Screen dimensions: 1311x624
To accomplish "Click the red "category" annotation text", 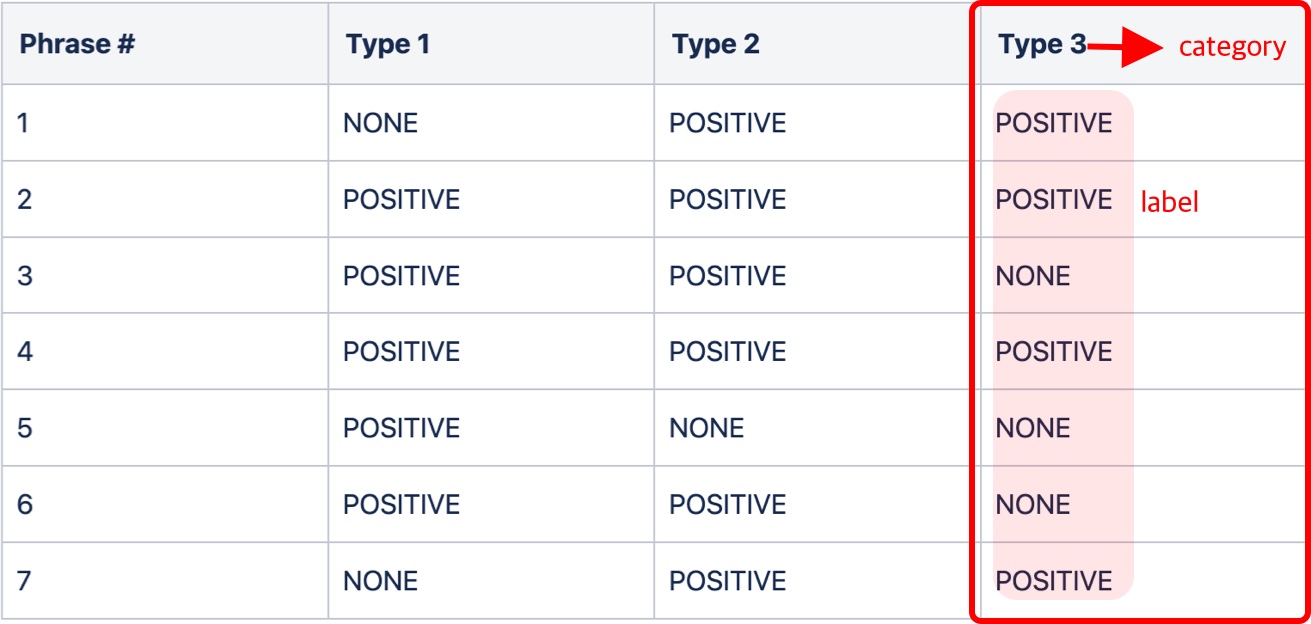I will tap(1232, 47).
